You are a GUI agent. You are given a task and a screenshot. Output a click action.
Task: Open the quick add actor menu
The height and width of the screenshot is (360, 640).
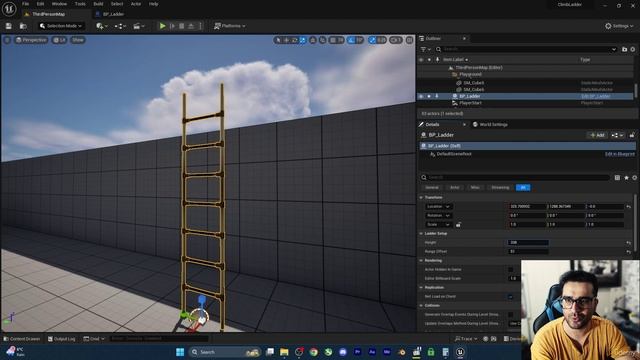coord(101,26)
